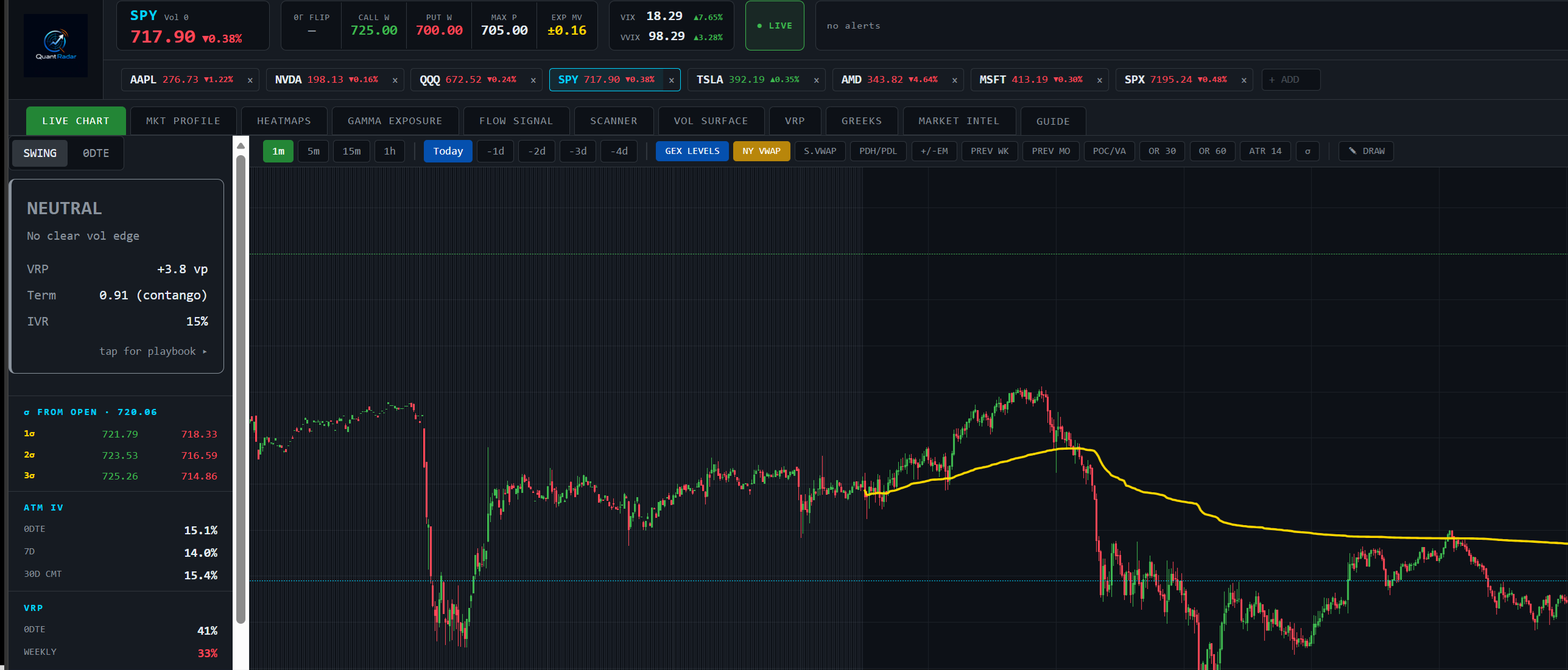The width and height of the screenshot is (1568, 670).
Task: Remove AAPL from the watchlist
Action: coord(250,80)
